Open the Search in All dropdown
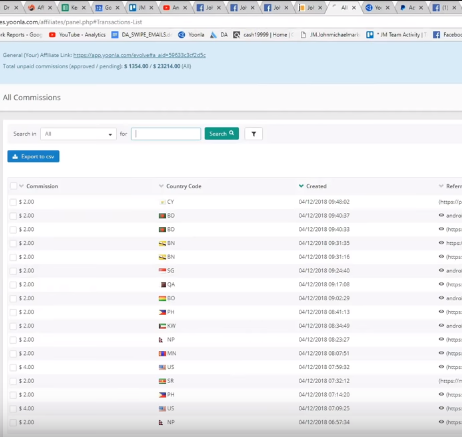 pyautogui.click(x=78, y=134)
